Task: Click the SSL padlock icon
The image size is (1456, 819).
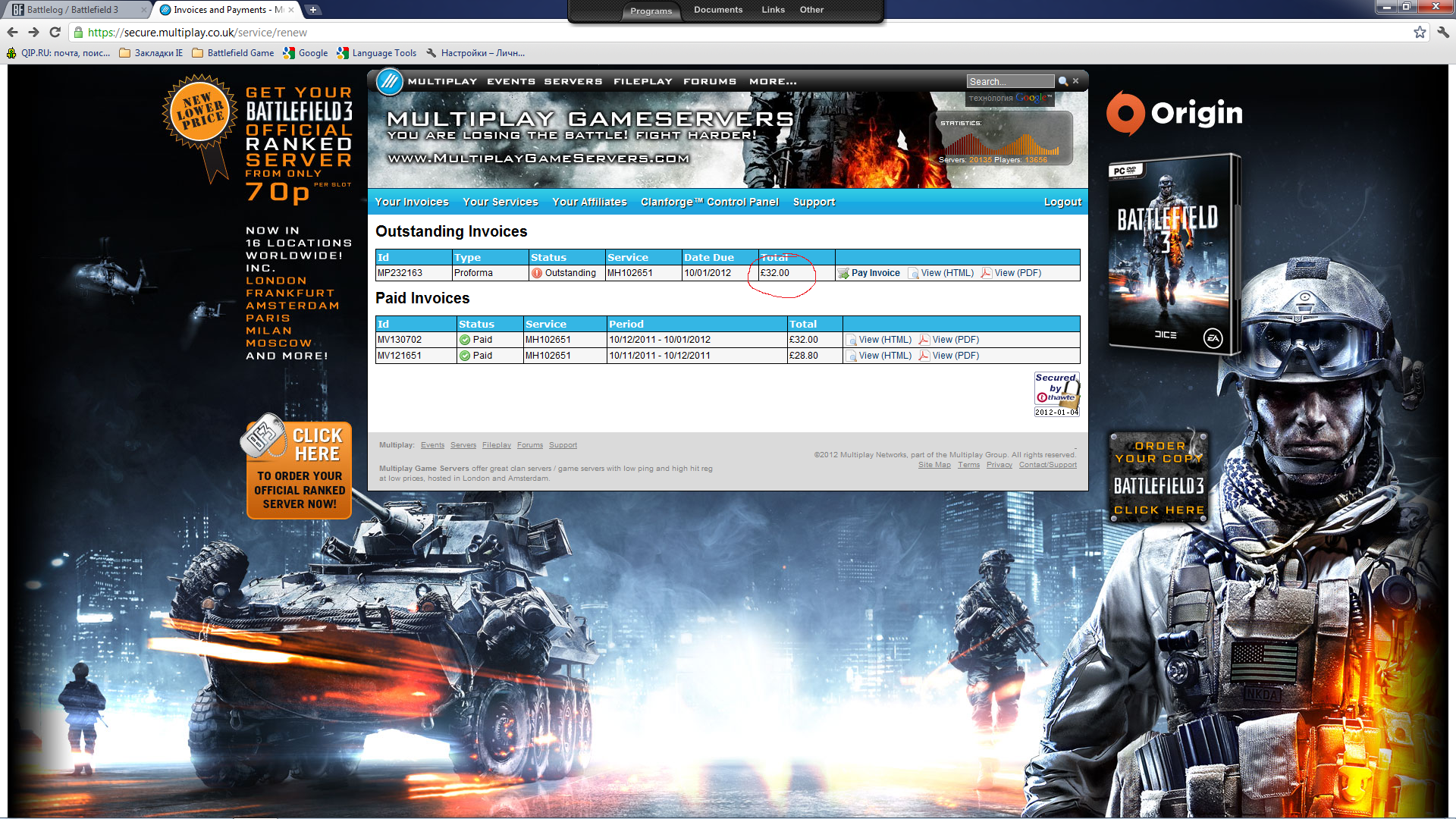Action: 78,32
